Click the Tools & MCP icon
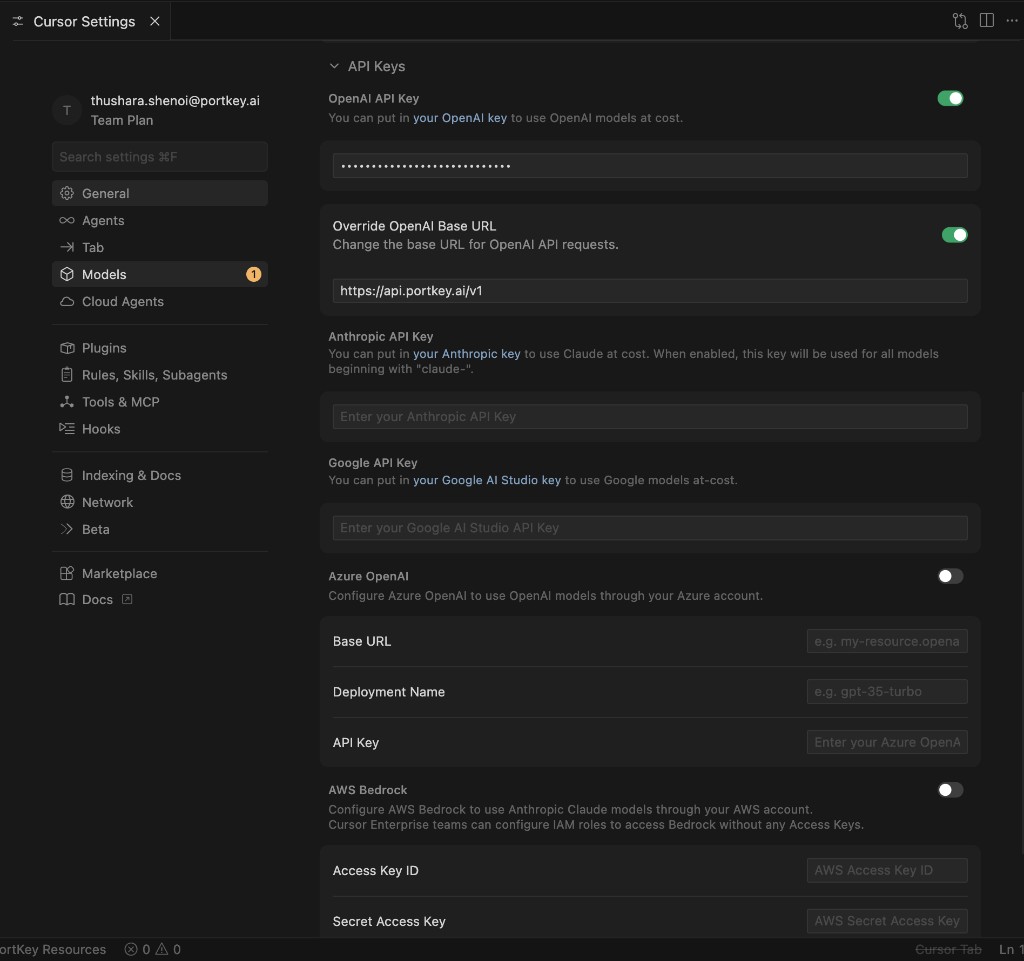The height and width of the screenshot is (961, 1024). click(67, 402)
